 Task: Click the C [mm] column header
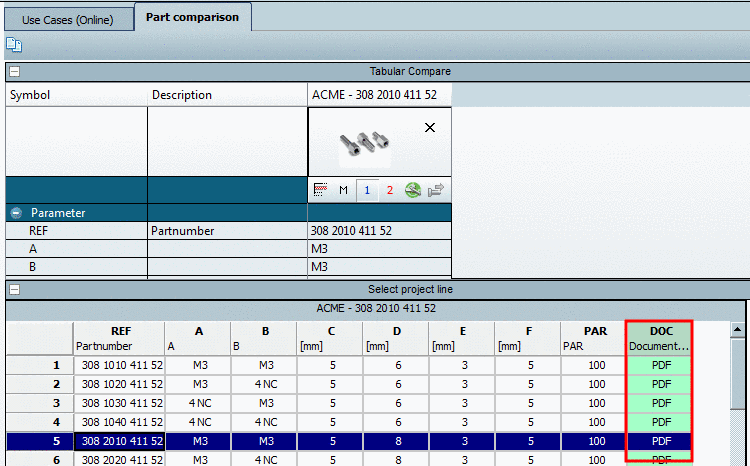click(x=329, y=338)
